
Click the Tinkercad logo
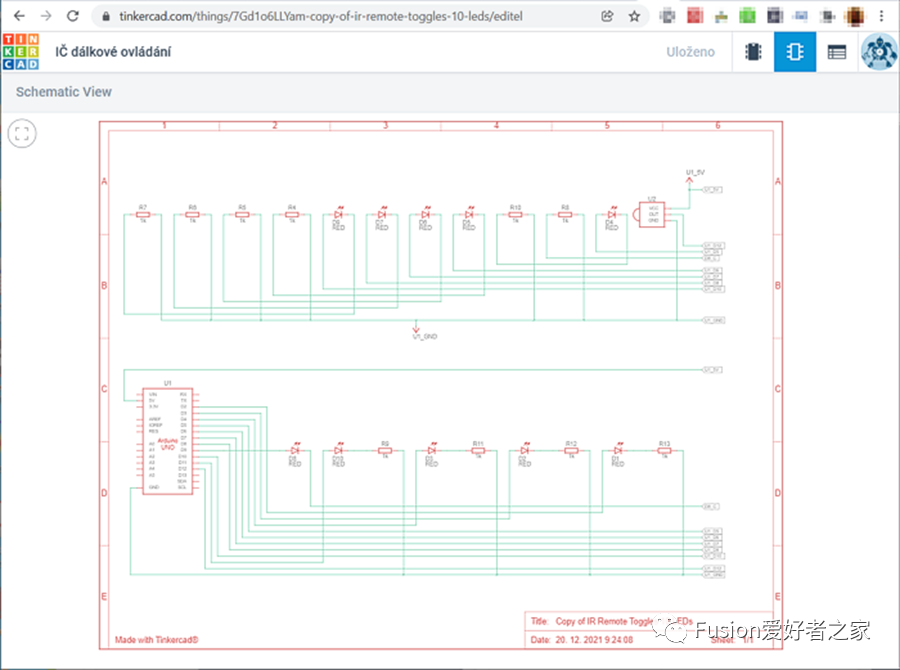[21, 52]
